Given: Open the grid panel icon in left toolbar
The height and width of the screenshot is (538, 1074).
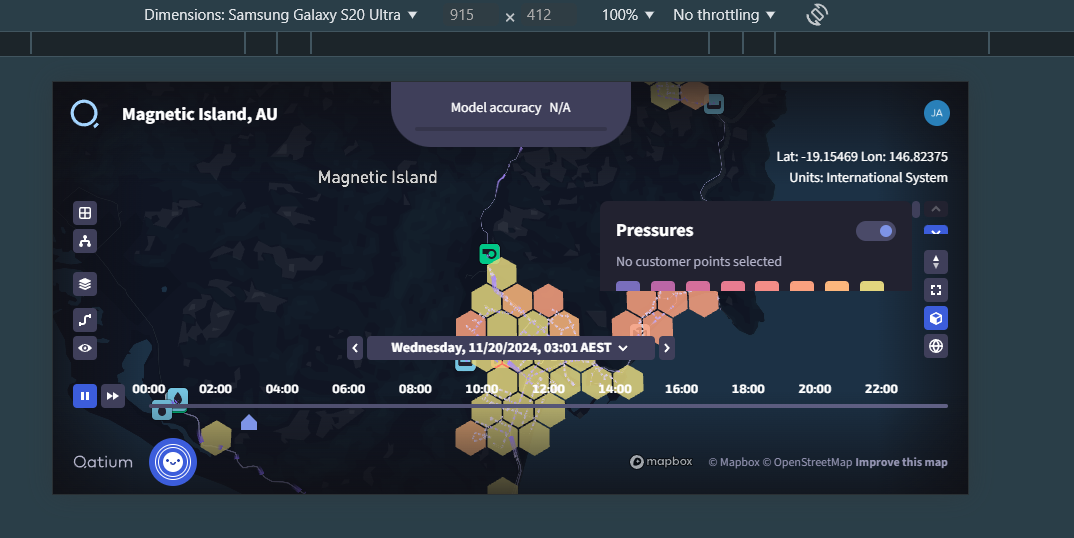Looking at the screenshot, I should tap(85, 213).
